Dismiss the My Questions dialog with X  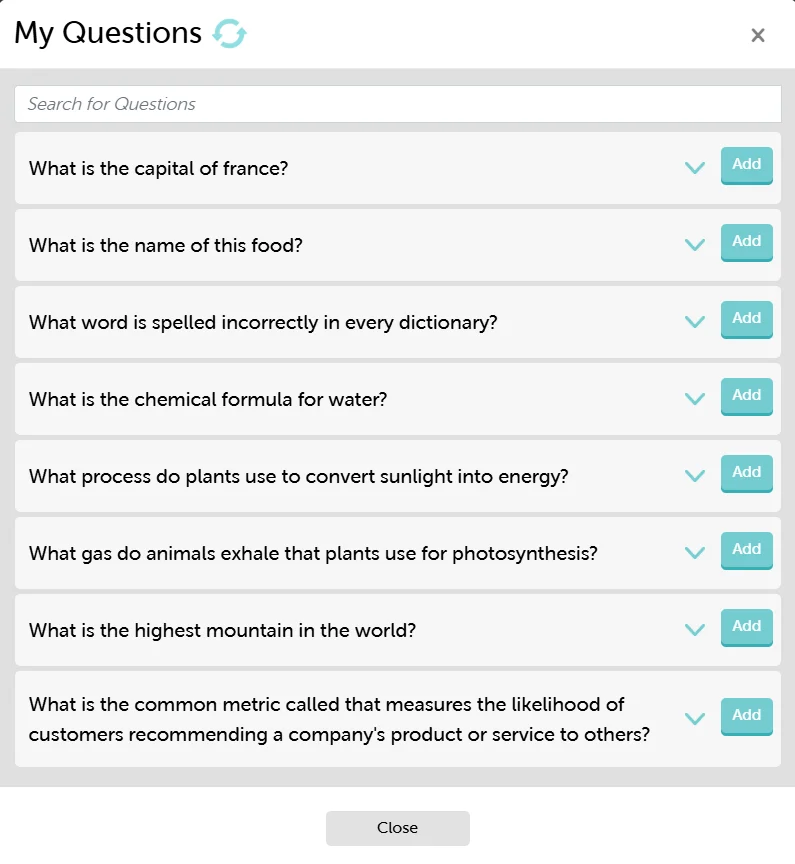pyautogui.click(x=758, y=35)
